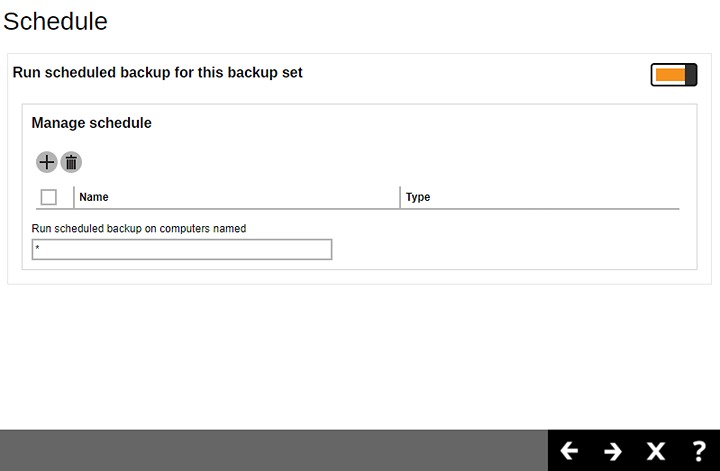Screen dimensions: 720x471
Task: Proceed with the right arrow button
Action: coord(613,451)
